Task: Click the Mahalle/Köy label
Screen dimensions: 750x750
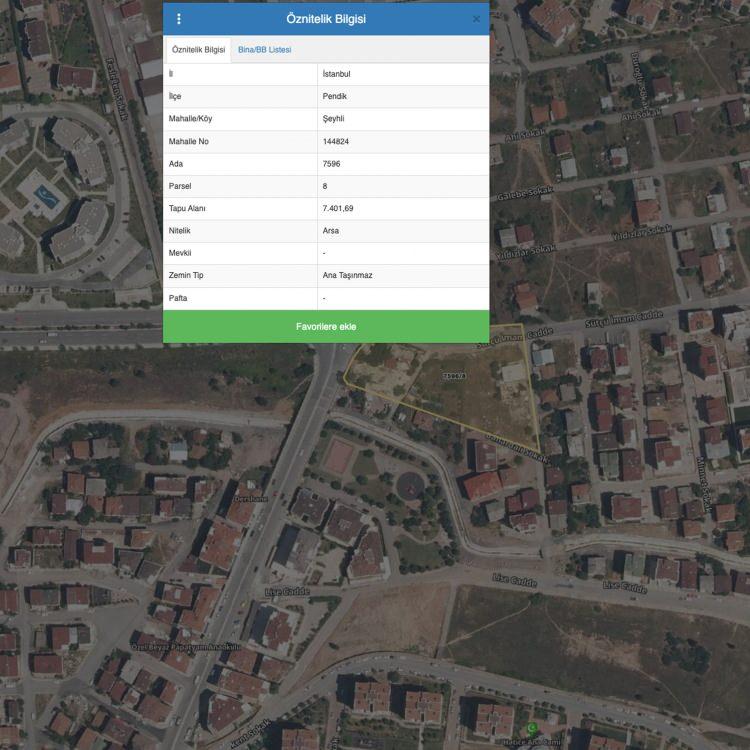Action: tap(190, 119)
